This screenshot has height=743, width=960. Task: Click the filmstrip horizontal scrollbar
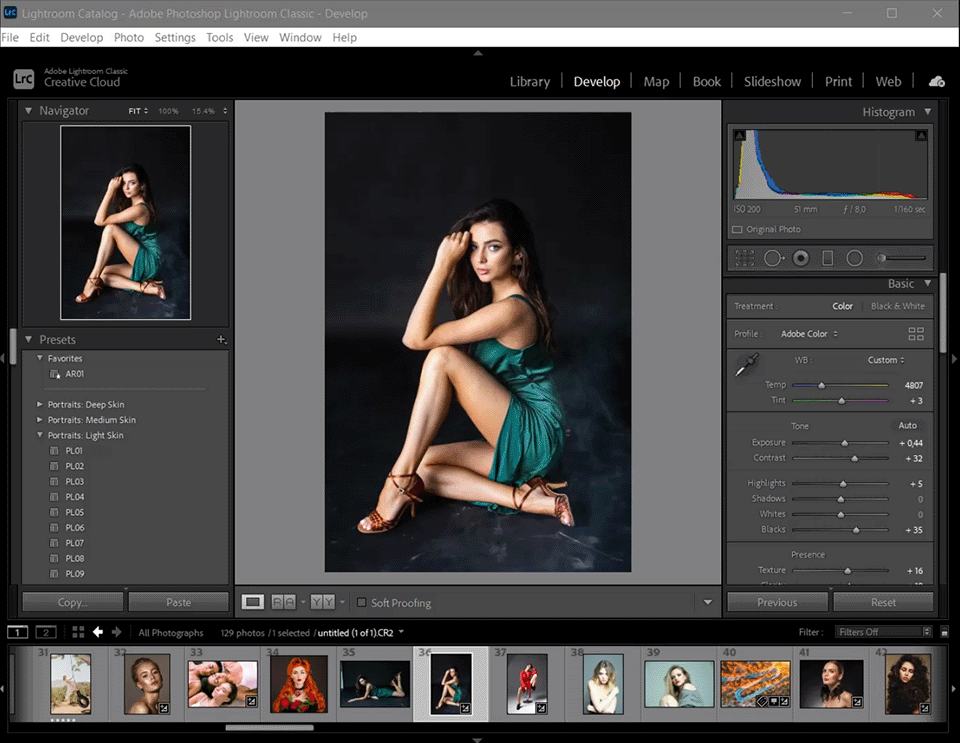click(269, 728)
